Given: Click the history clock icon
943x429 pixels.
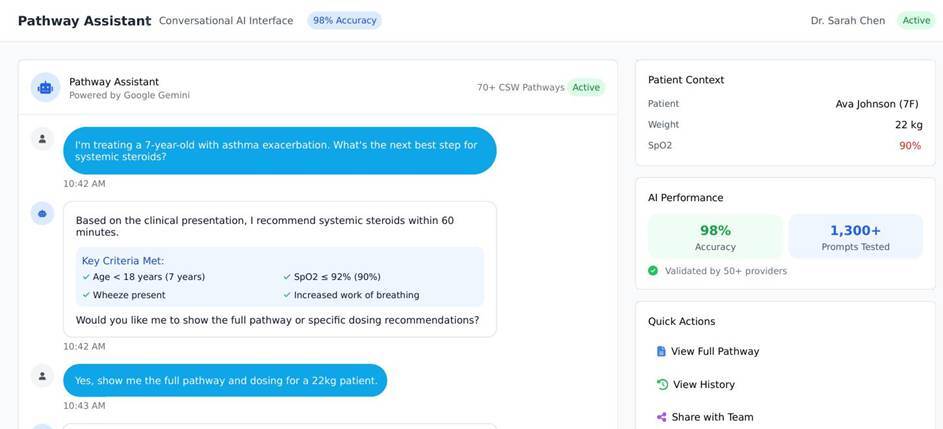Looking at the screenshot, I should (662, 384).
